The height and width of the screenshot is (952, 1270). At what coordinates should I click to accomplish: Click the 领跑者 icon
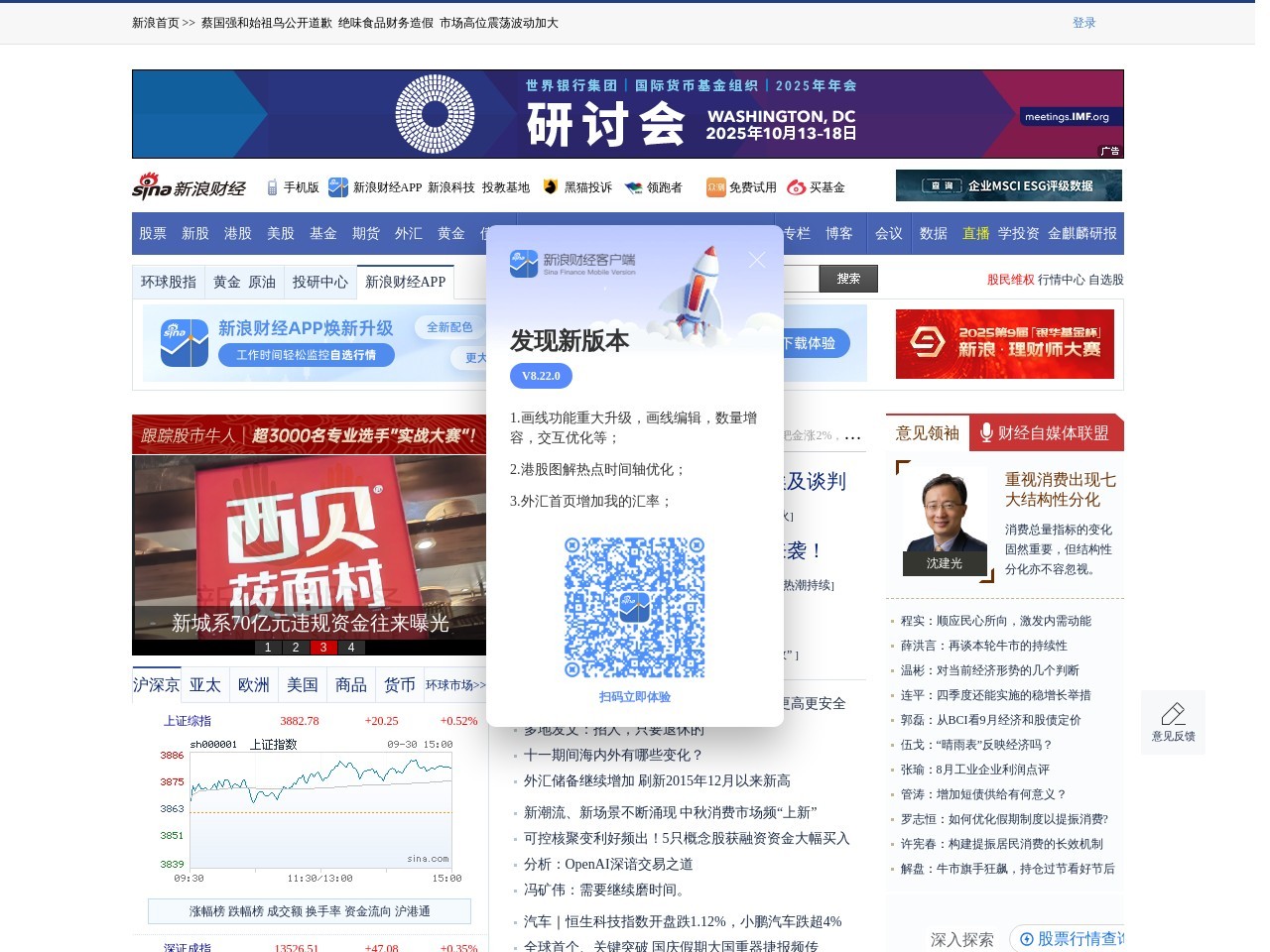[x=633, y=187]
